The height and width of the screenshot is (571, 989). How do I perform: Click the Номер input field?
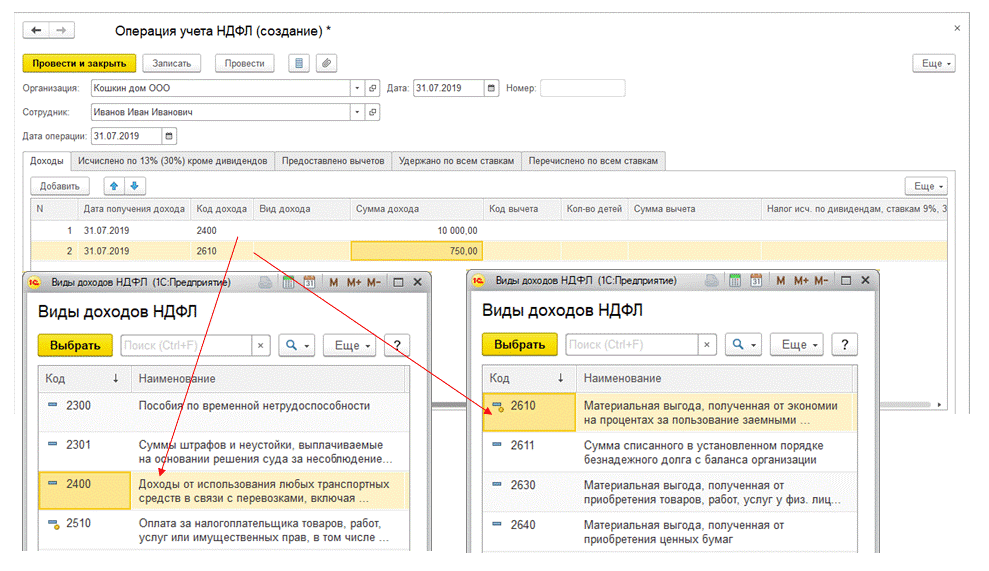coord(582,88)
